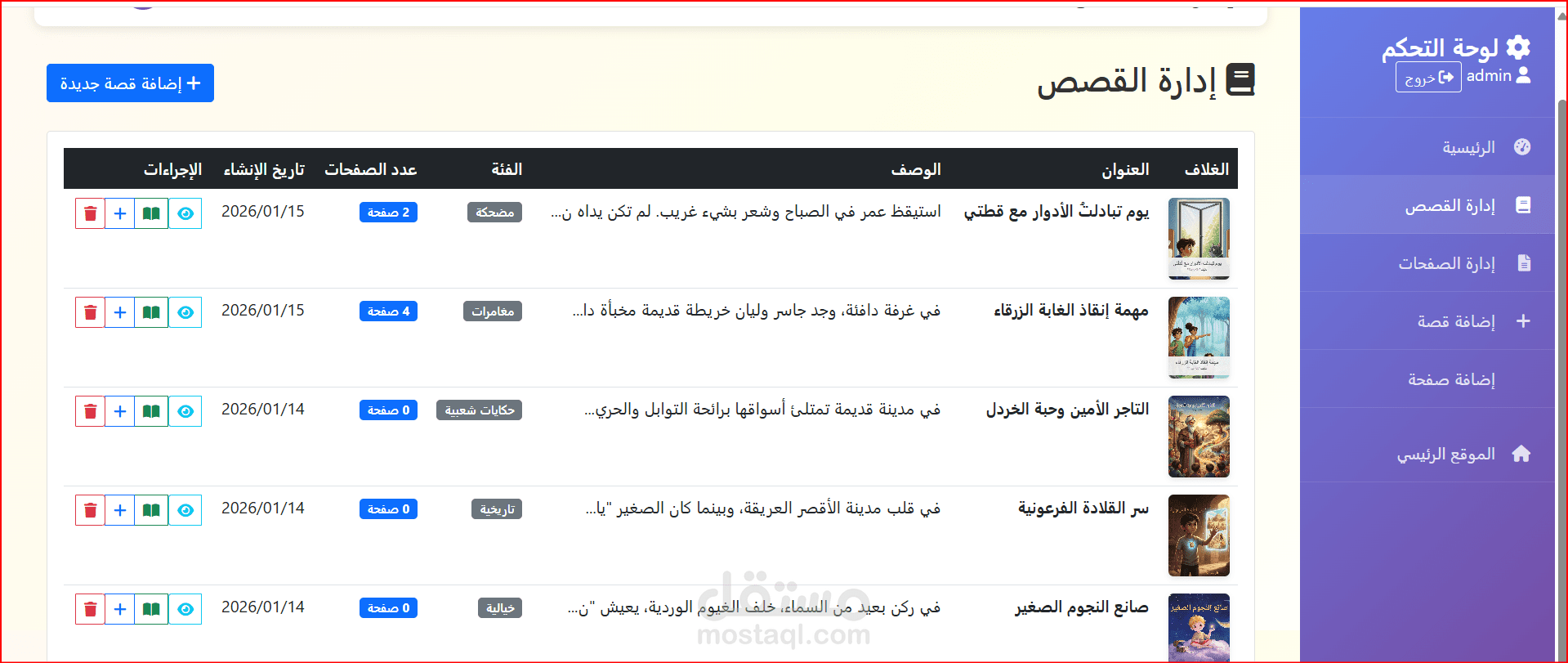
Task: Click the مضحكة category badge
Action: pos(494,213)
